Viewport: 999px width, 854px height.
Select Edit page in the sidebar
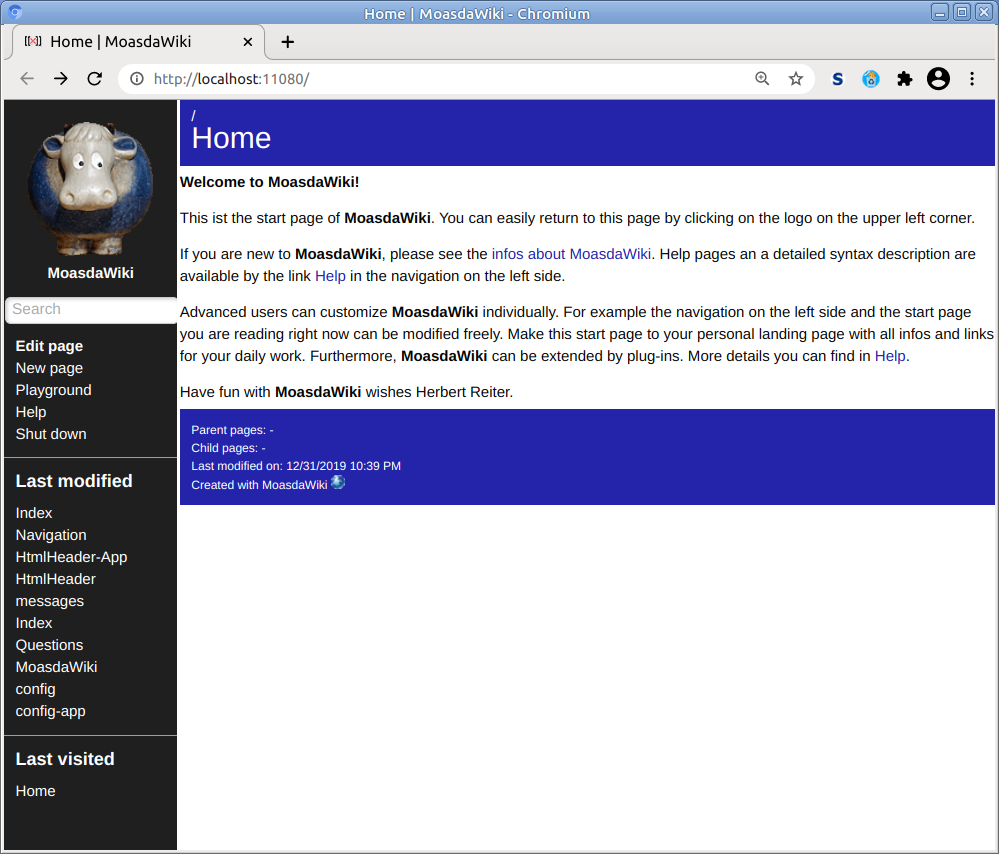[x=49, y=346]
